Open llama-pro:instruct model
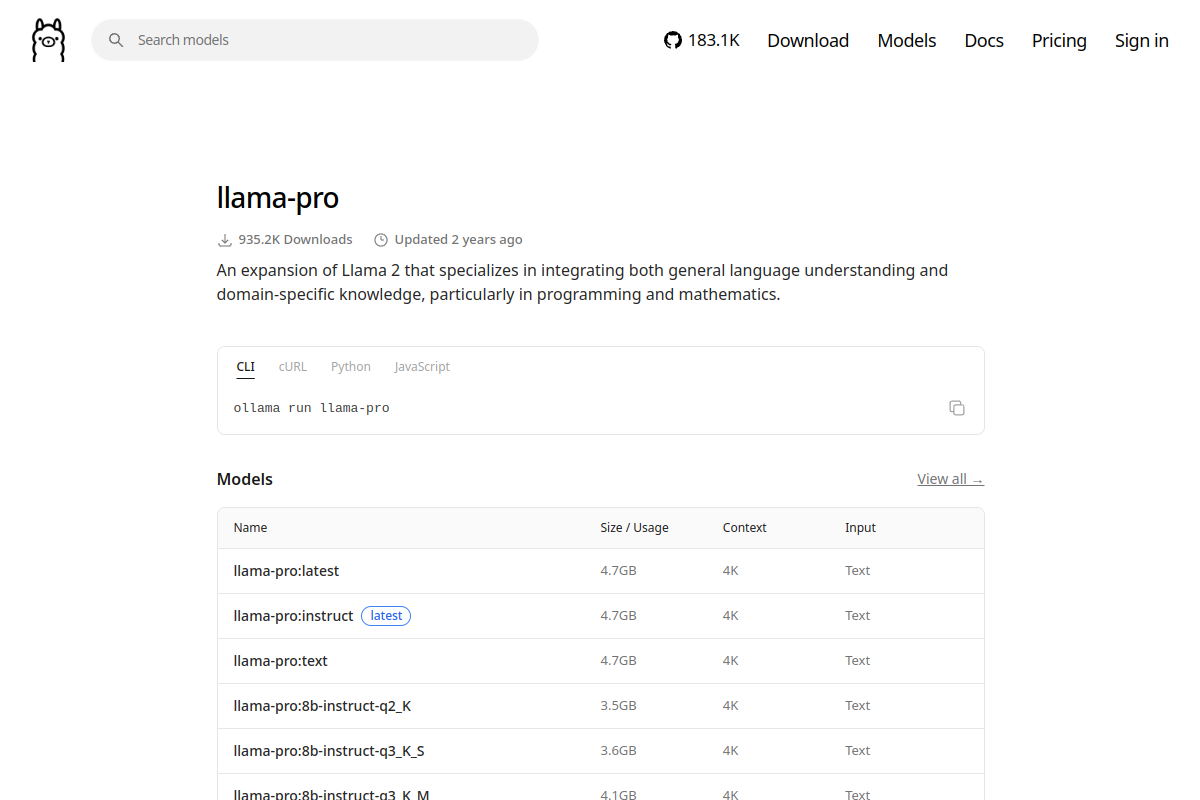The image size is (1200, 800). [x=293, y=616]
